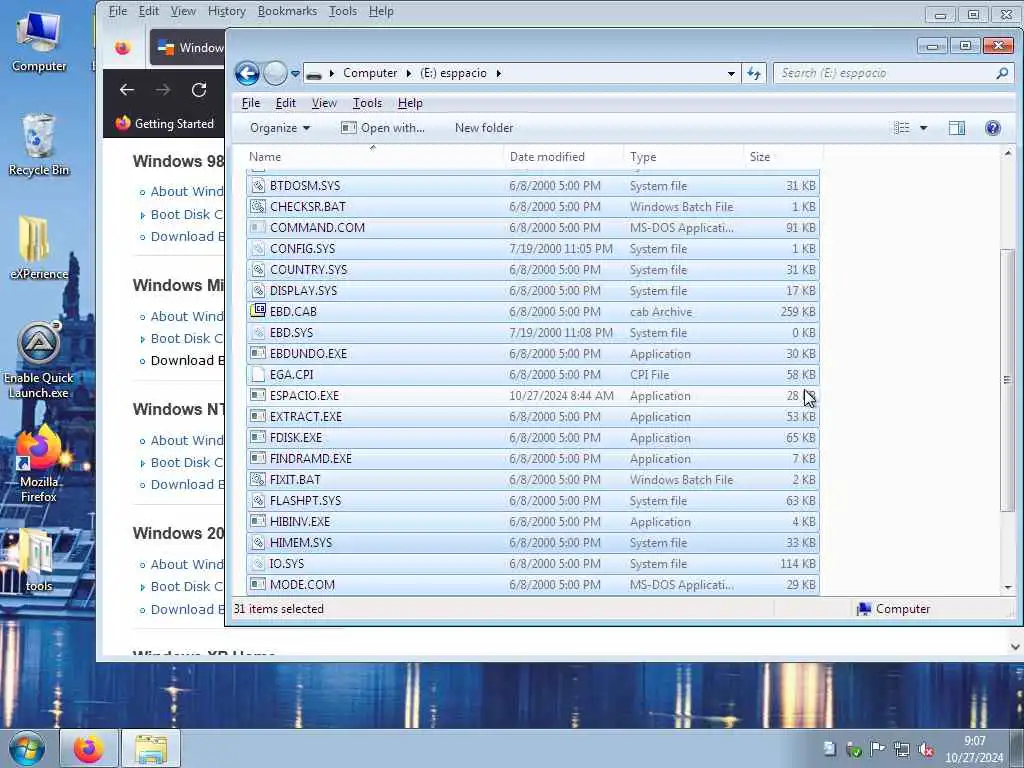
Task: Click the muted volume tray icon
Action: coord(926,749)
